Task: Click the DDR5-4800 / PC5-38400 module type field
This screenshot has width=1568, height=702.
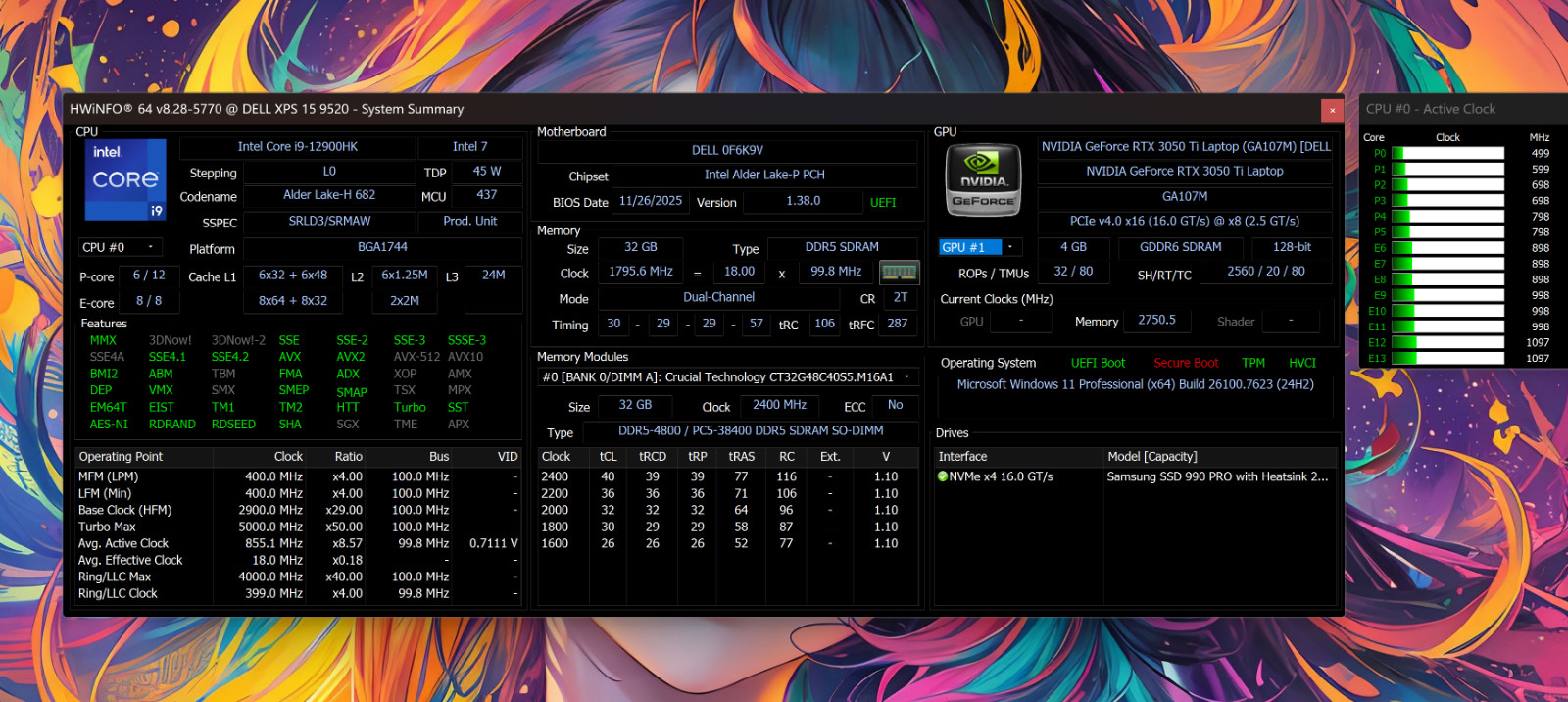Action: 751,431
